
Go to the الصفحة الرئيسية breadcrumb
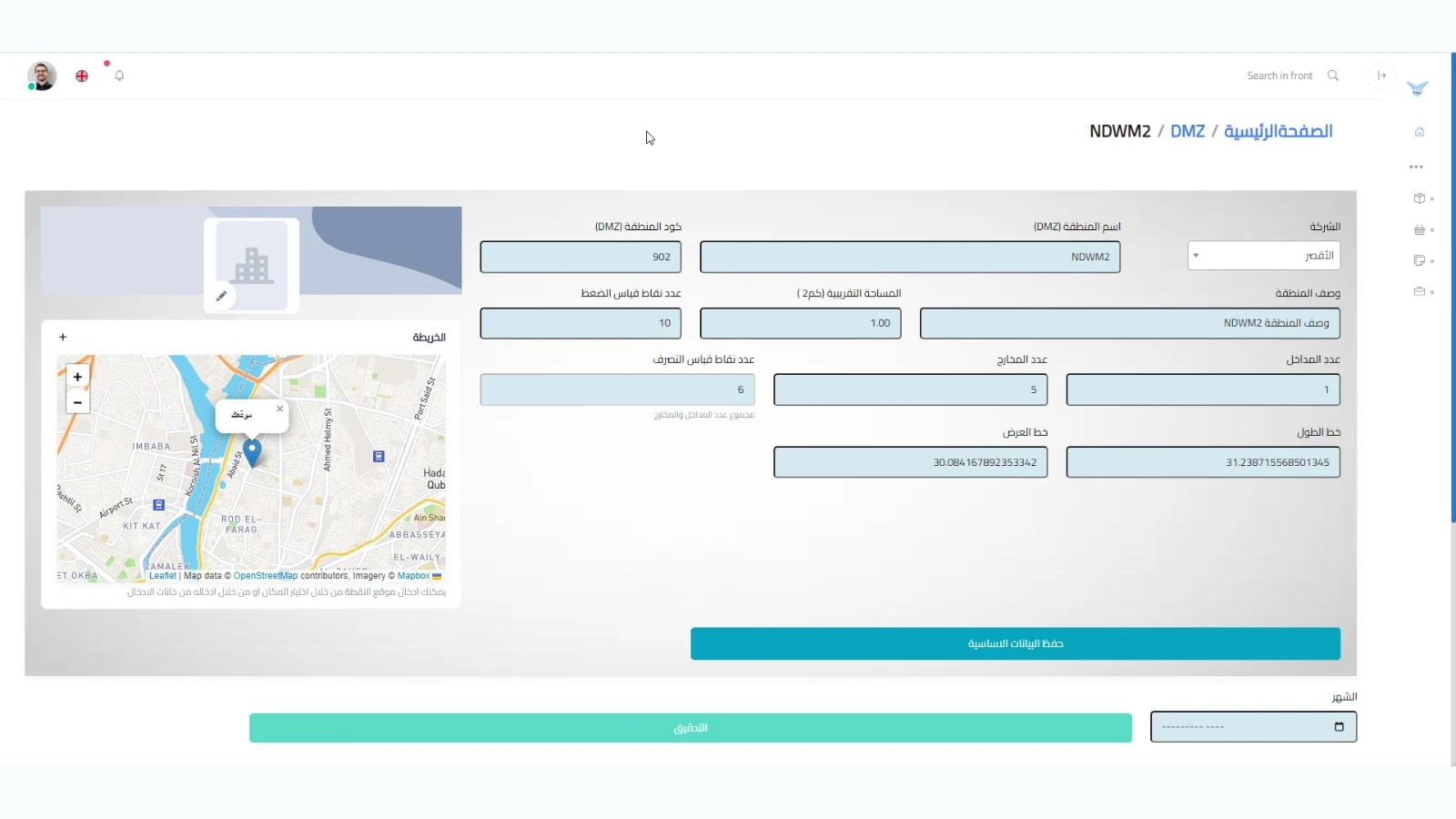click(x=1278, y=131)
